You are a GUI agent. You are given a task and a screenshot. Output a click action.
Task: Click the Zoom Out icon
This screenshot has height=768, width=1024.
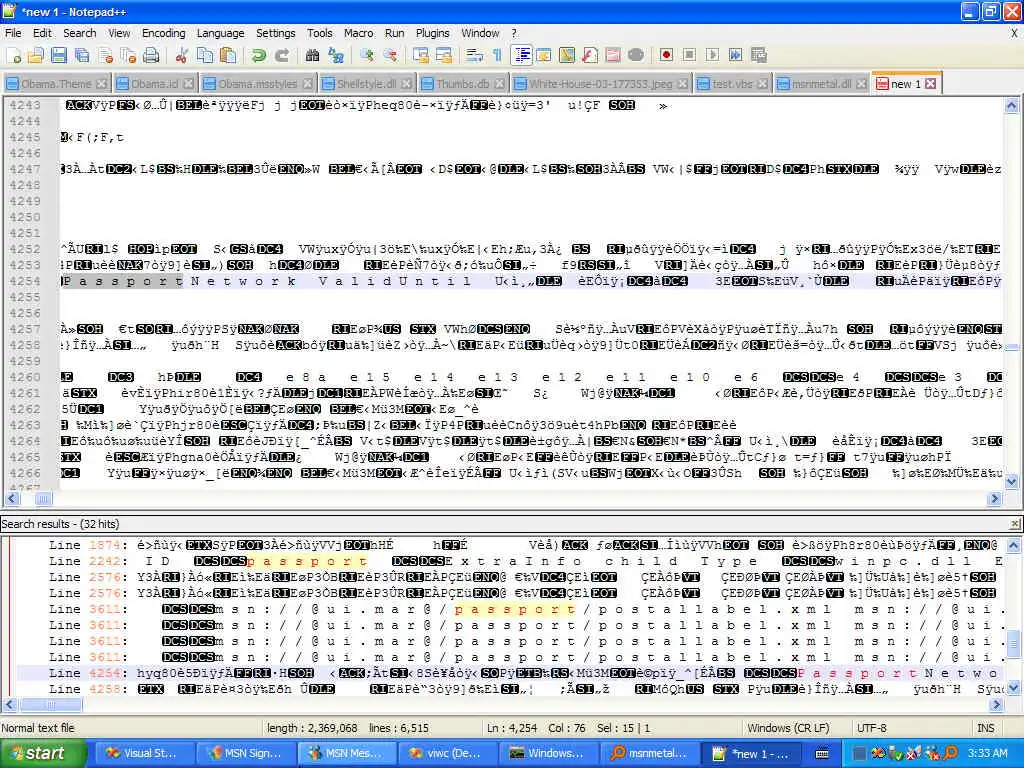coord(390,56)
